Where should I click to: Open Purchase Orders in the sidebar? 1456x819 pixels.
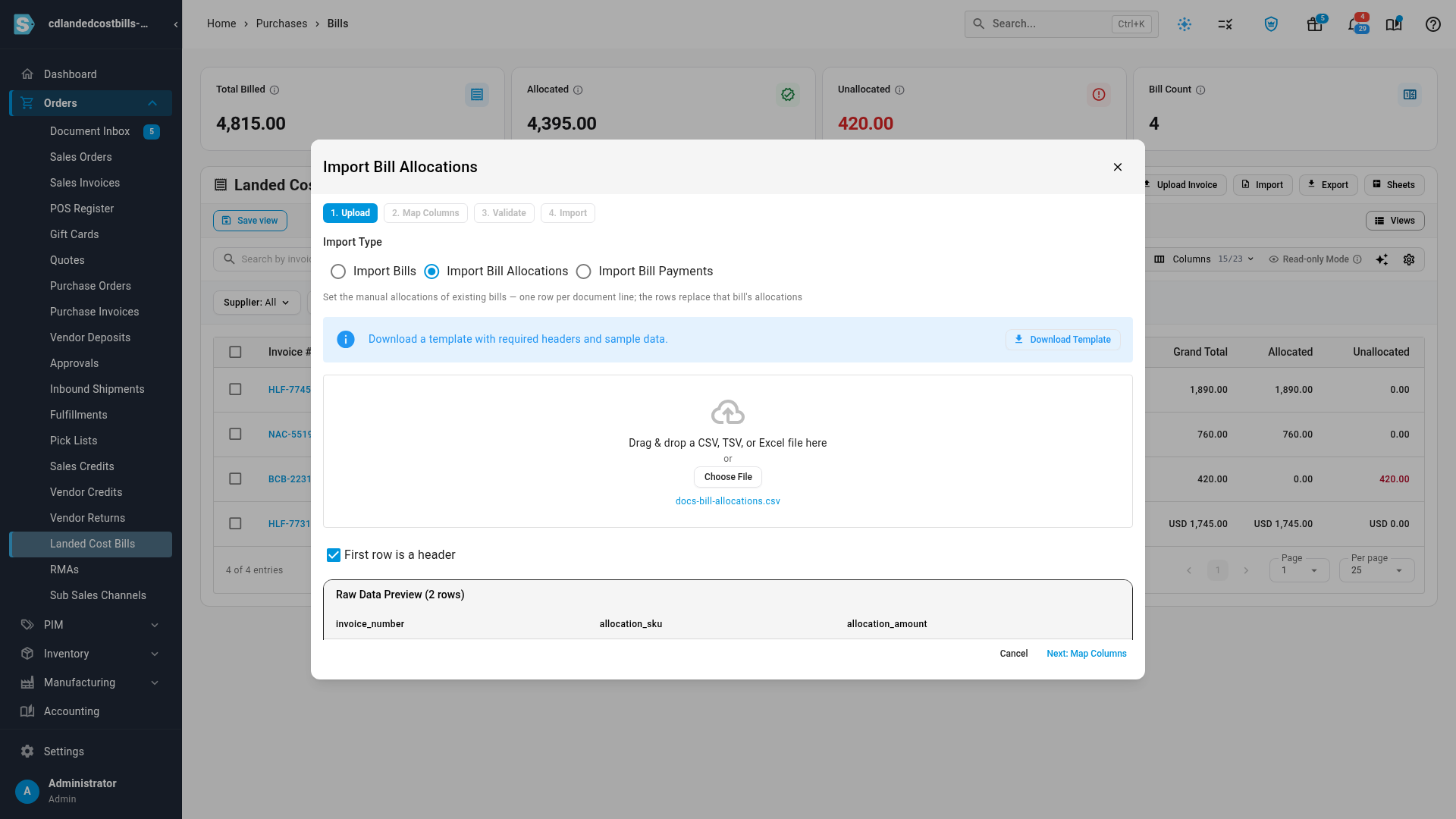[90, 286]
